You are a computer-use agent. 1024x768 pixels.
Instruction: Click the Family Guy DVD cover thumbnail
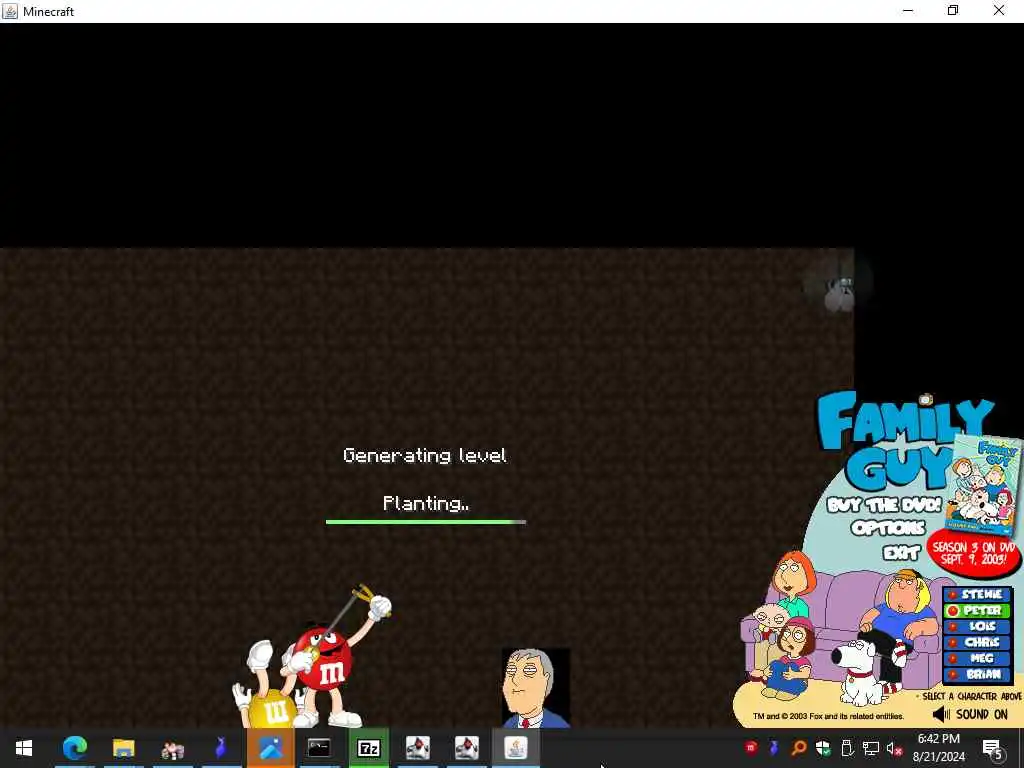[984, 487]
